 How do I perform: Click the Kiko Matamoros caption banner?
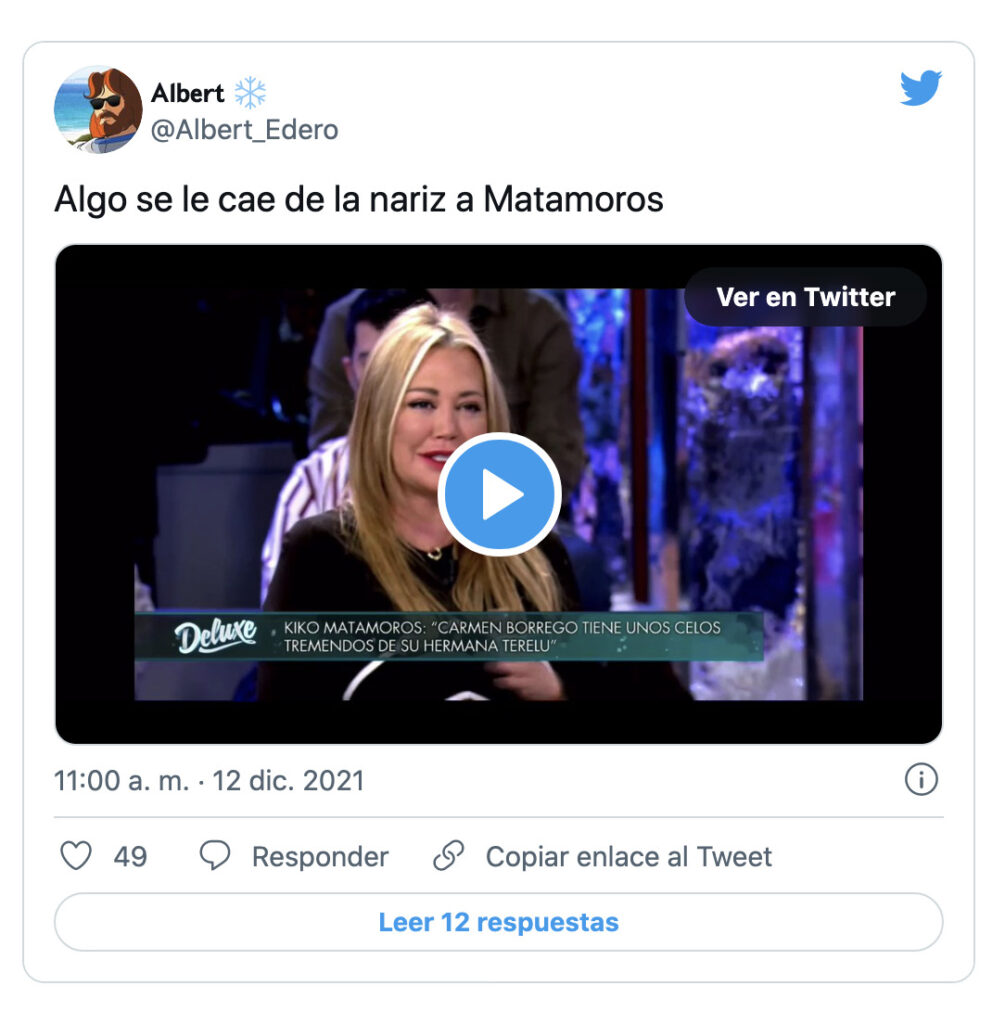pyautogui.click(x=449, y=636)
